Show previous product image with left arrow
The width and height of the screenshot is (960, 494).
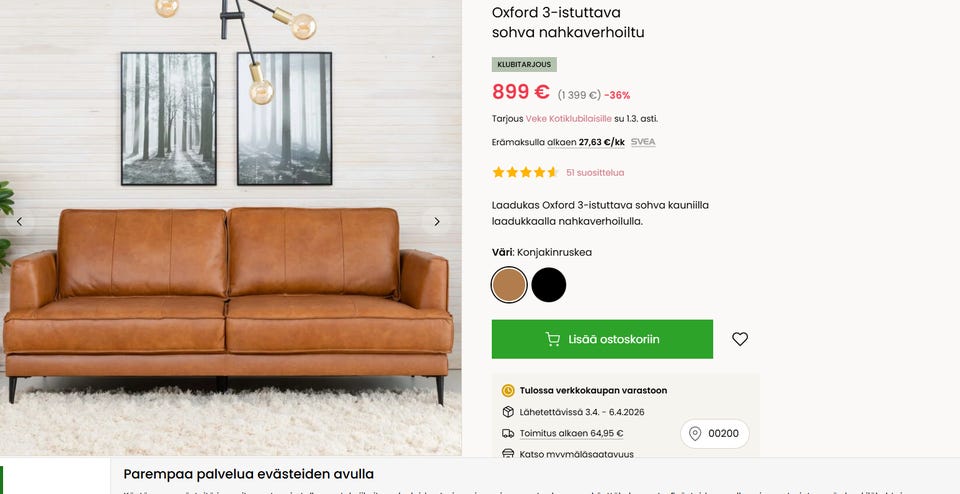tap(20, 222)
